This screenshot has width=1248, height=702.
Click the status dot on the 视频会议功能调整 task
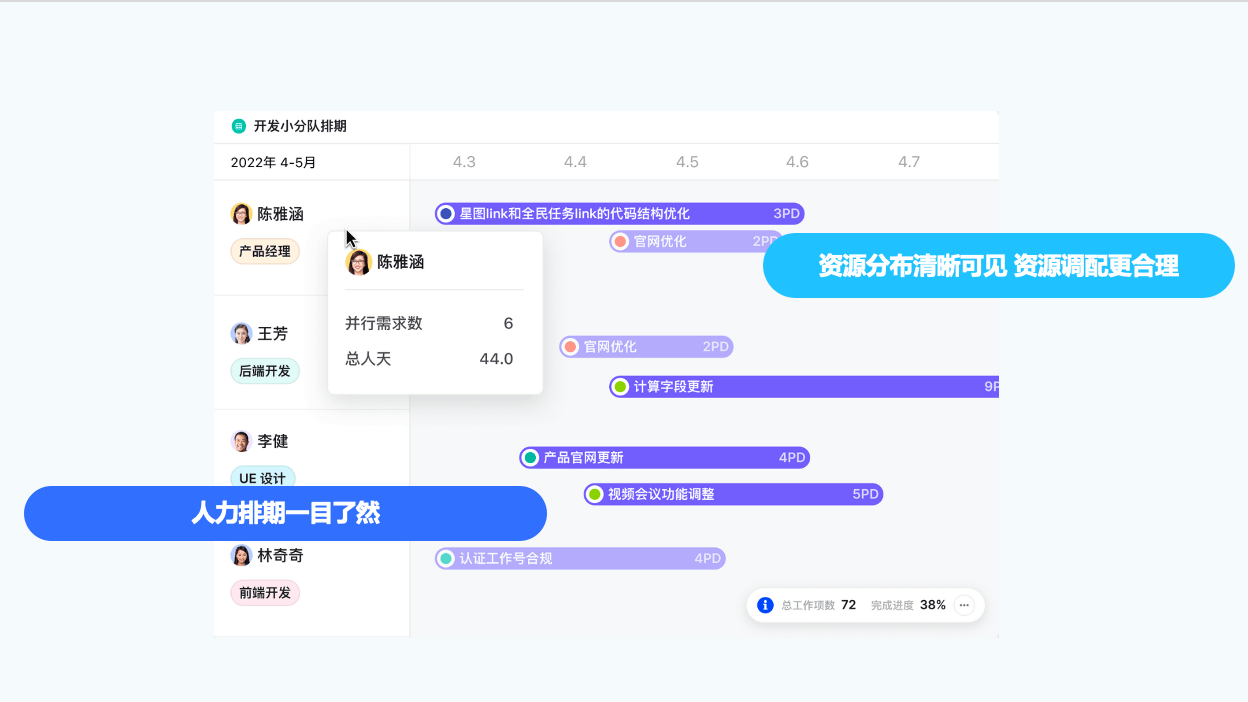coord(595,494)
